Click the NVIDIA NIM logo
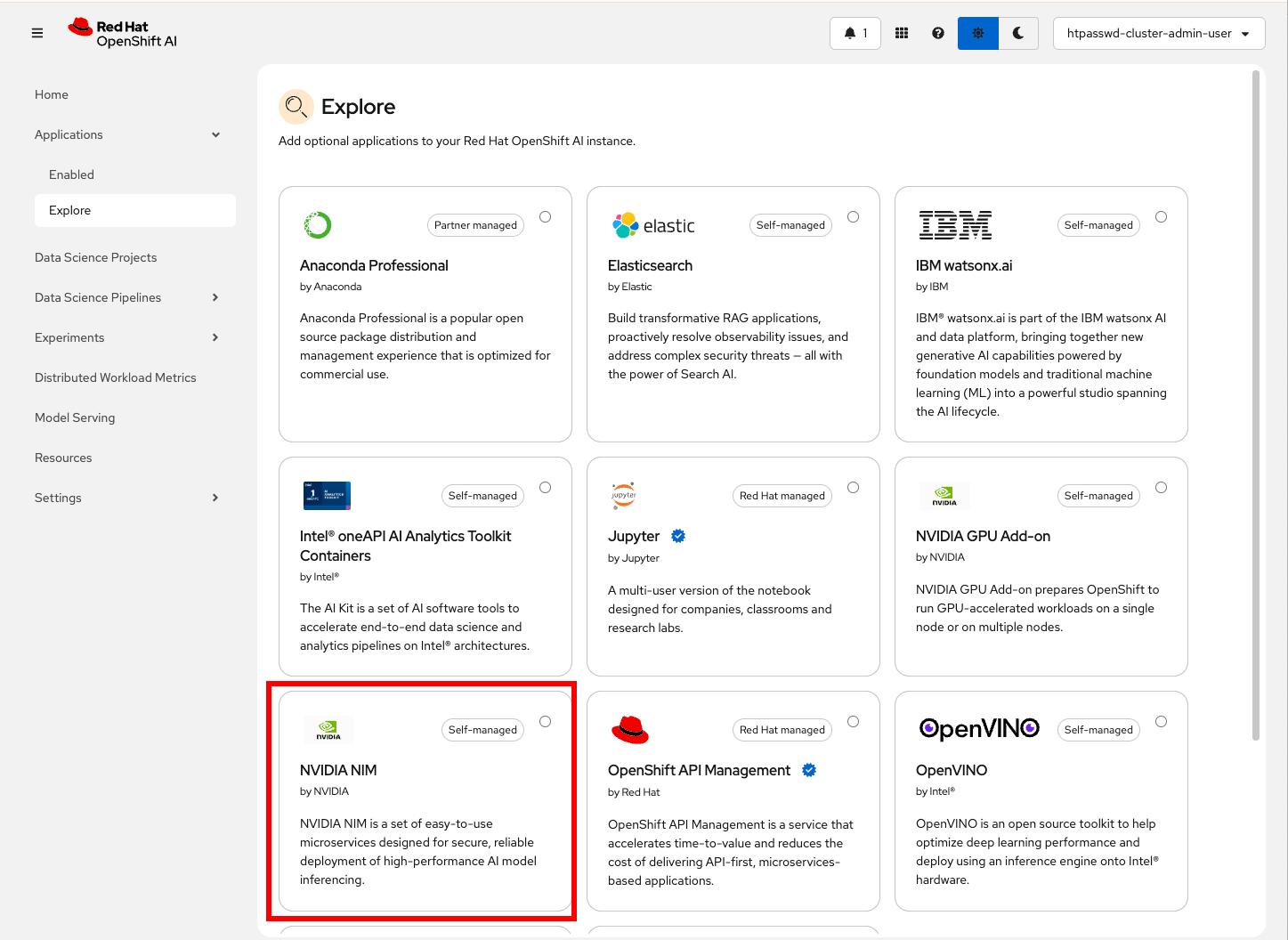This screenshot has height=940, width=1288. coord(328,730)
